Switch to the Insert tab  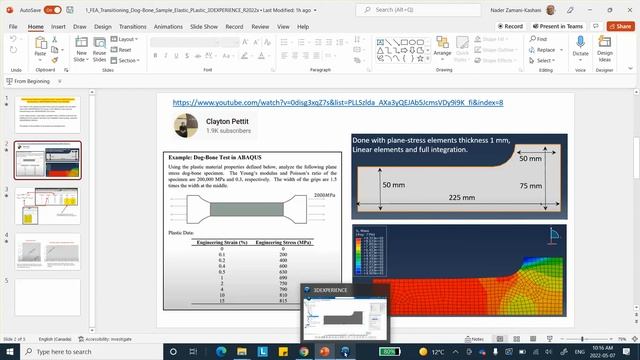[58, 27]
